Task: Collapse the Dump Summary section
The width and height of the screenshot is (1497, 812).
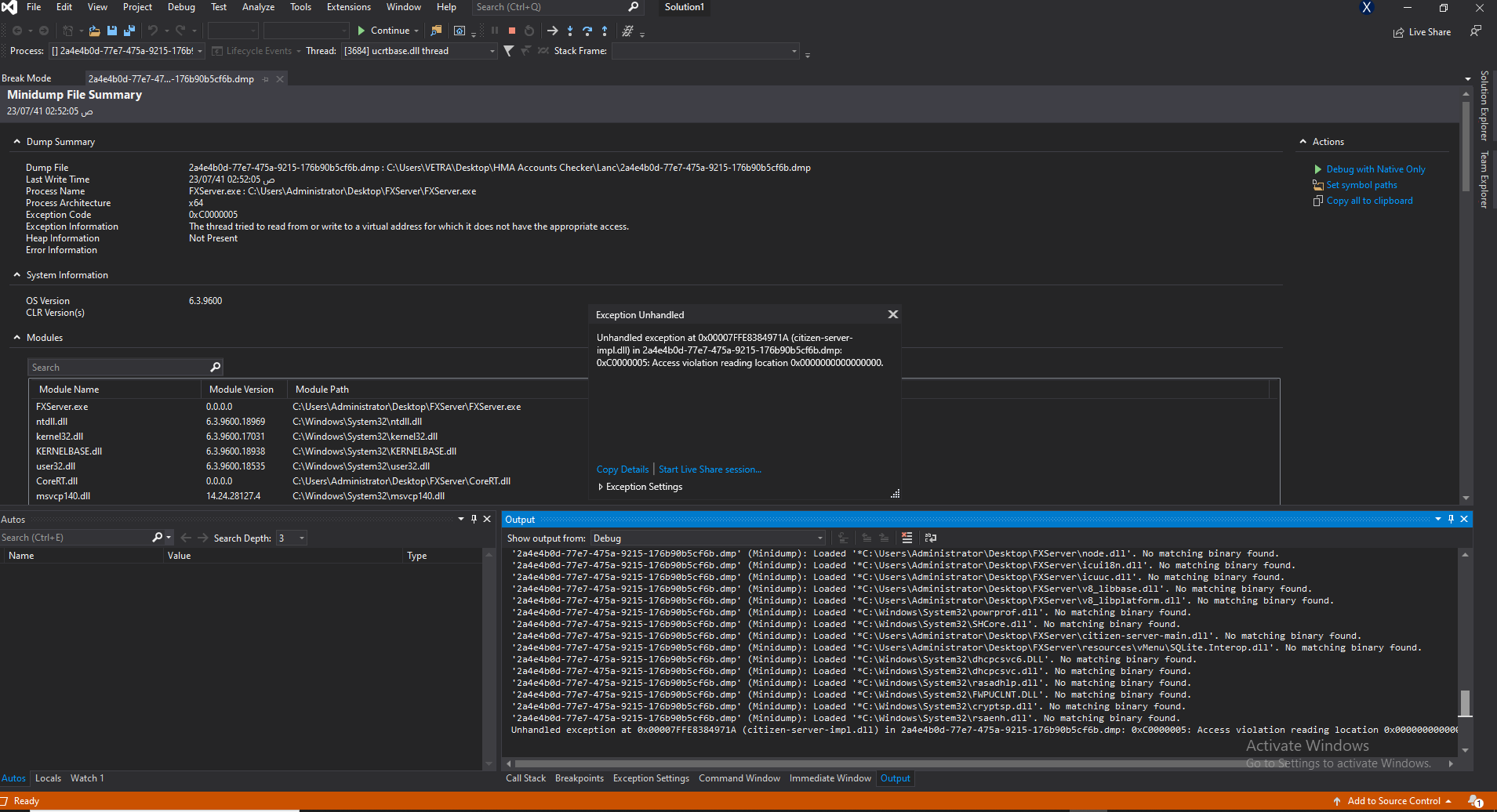Action: pos(16,142)
